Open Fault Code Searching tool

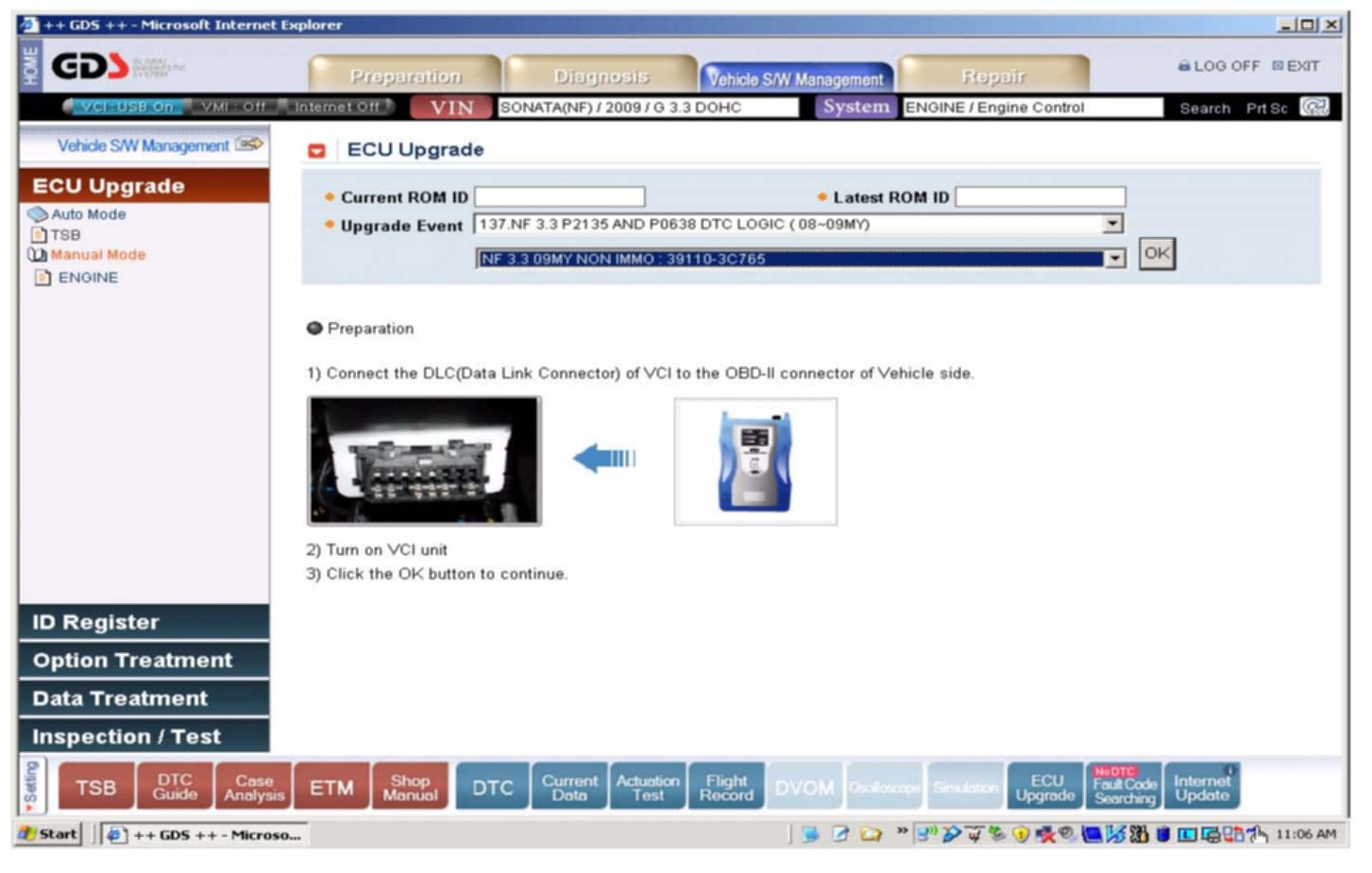(x=1124, y=787)
